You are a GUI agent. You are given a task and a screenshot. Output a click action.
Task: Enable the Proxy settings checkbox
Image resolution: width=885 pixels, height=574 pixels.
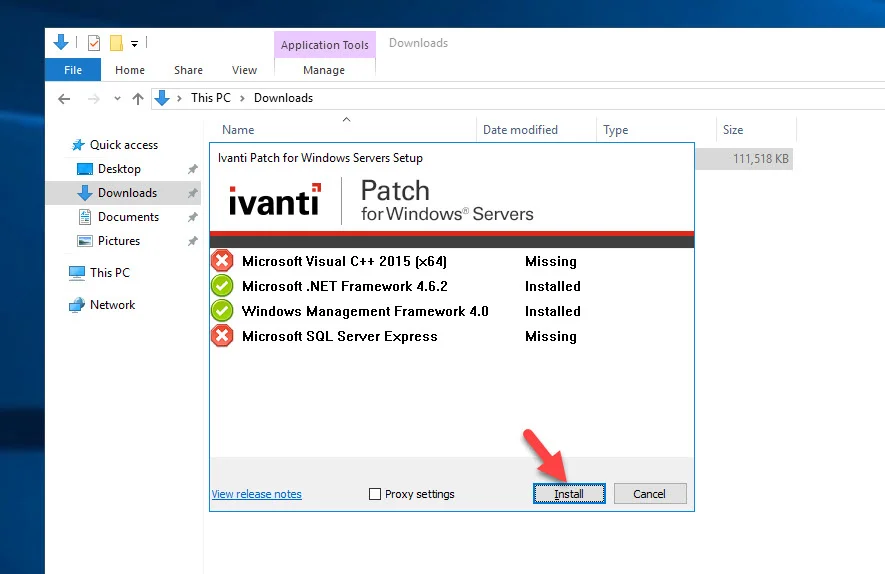[375, 494]
